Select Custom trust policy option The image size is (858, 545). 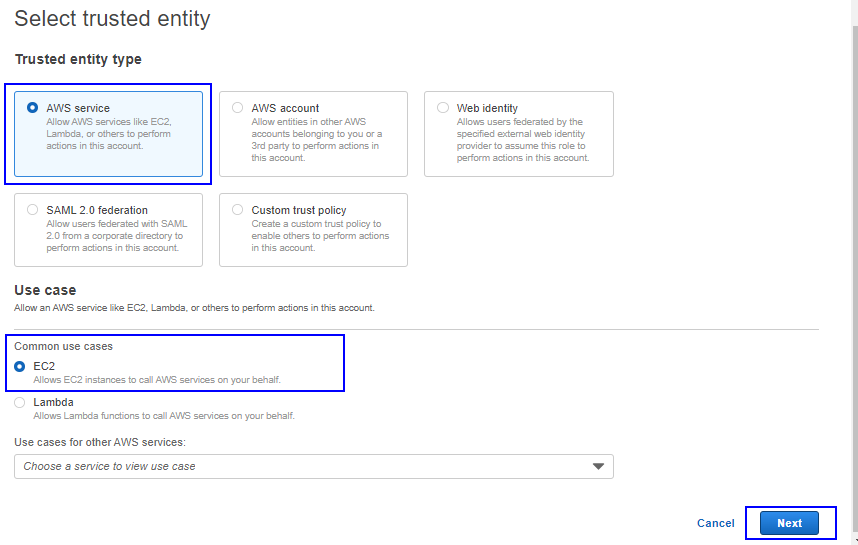(x=237, y=210)
